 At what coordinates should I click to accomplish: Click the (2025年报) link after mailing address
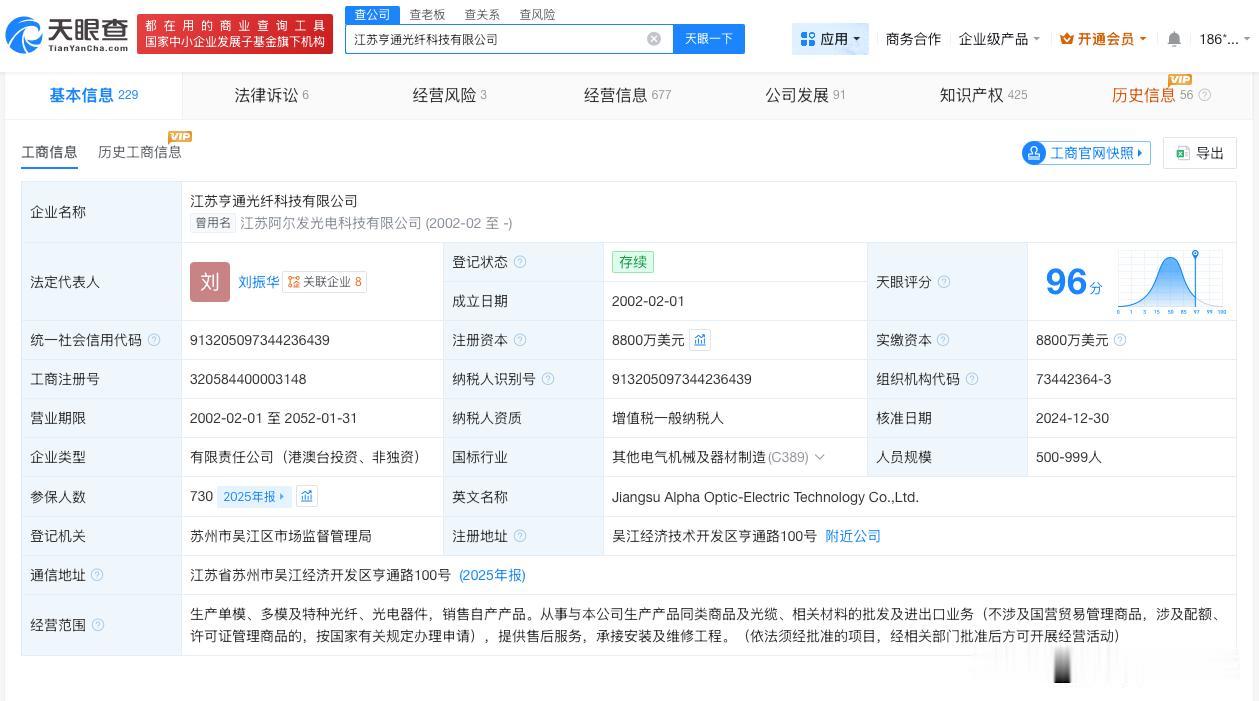492,575
